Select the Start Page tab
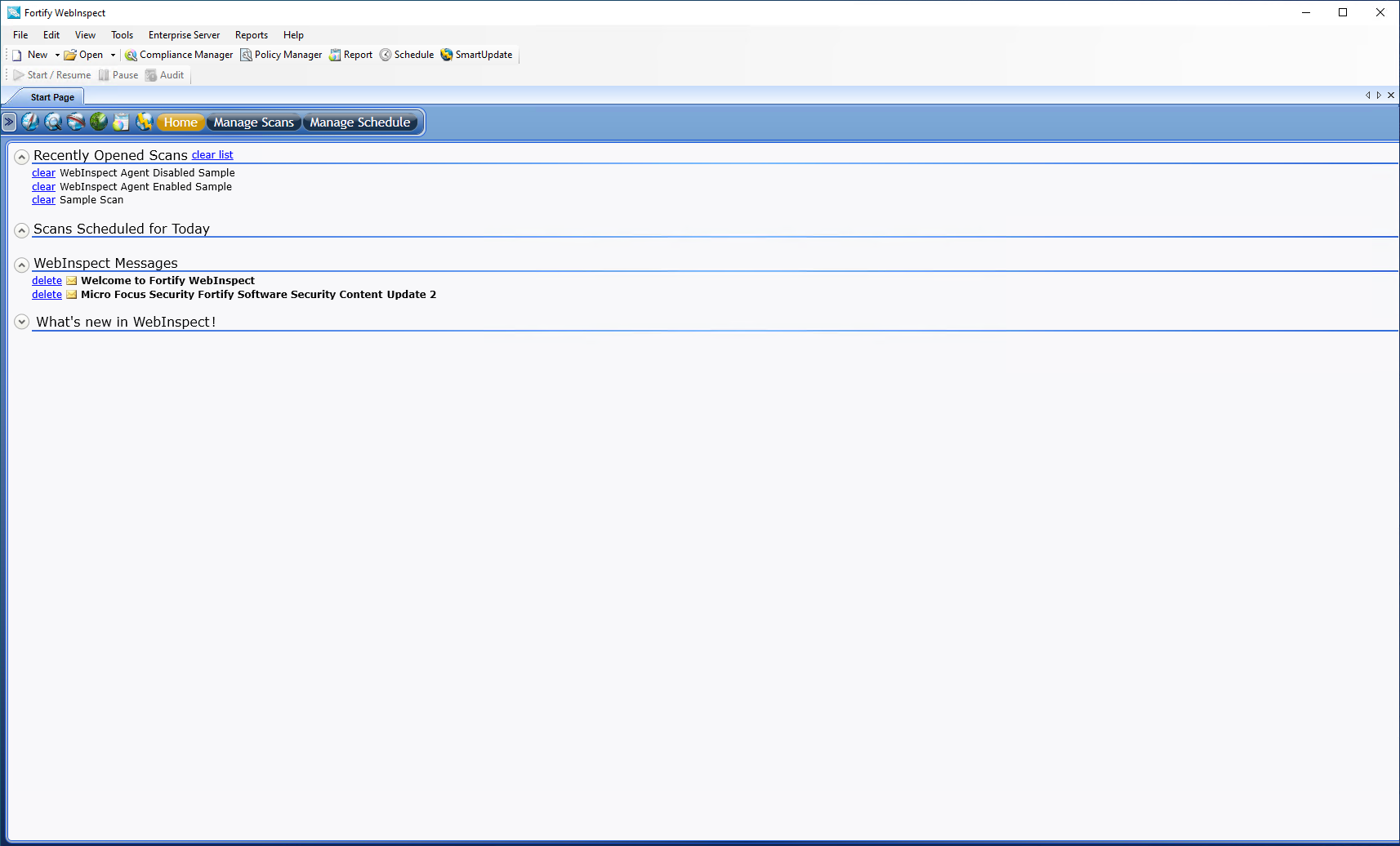Screen dimensions: 1400x846 tap(52, 97)
